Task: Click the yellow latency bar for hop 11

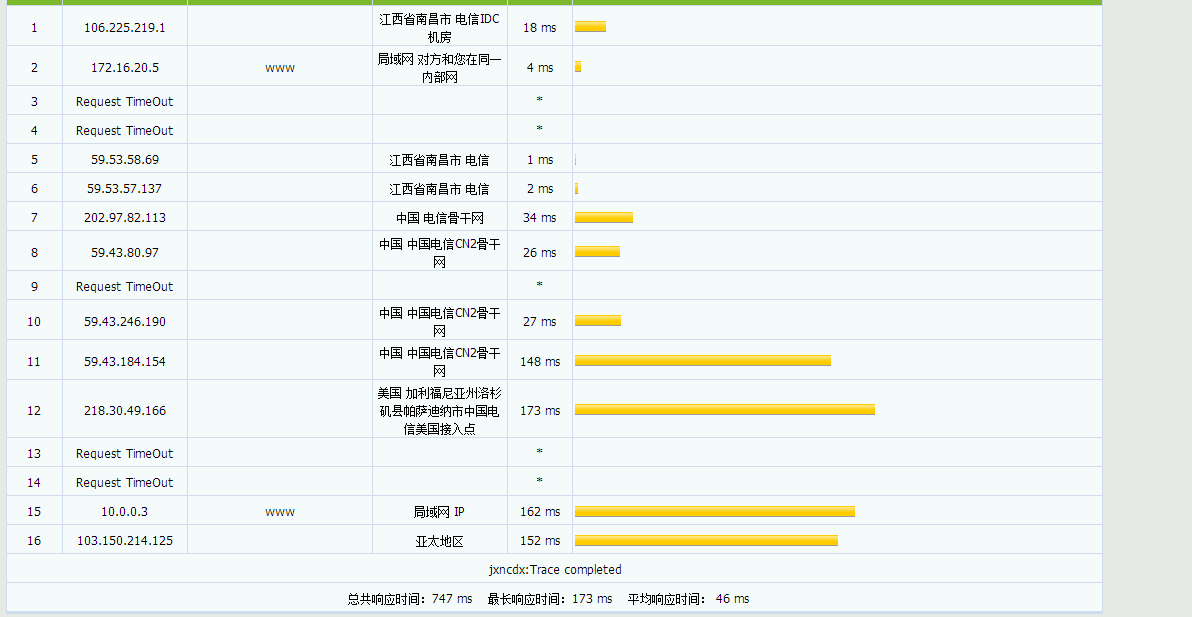Action: click(702, 360)
